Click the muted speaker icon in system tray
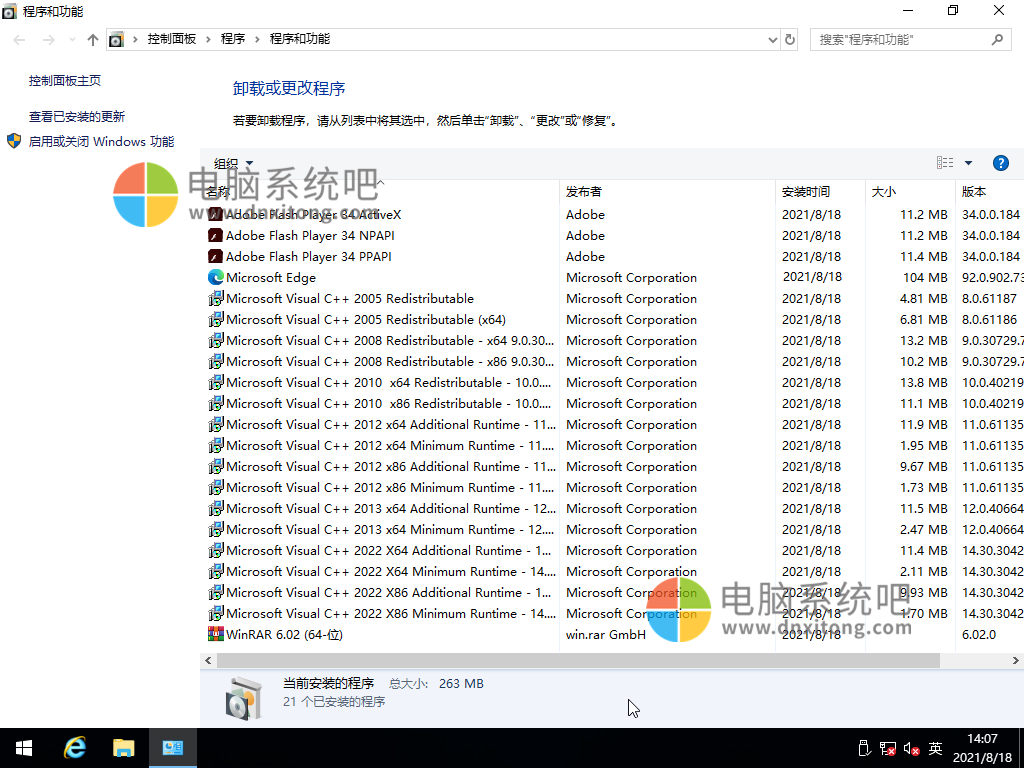Image resolution: width=1024 pixels, height=768 pixels. coord(909,747)
